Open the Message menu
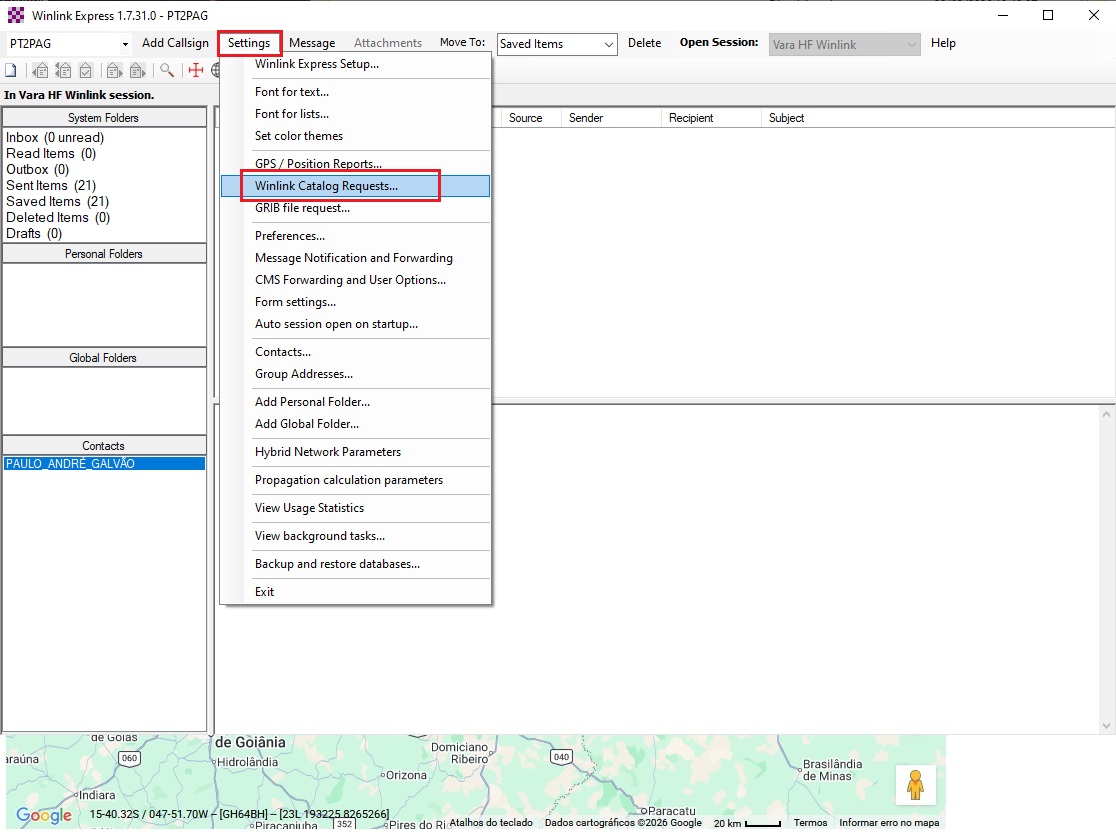 tap(312, 43)
